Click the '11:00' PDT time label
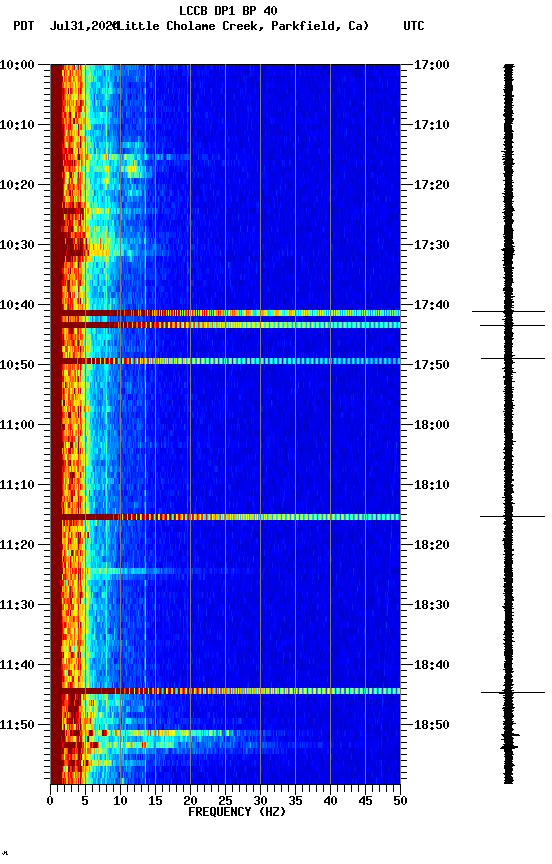Screen dimensions: 552x864 click(x=17, y=425)
